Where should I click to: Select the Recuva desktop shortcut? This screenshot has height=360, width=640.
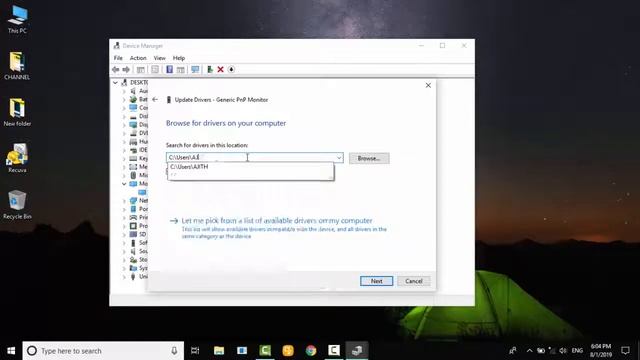point(17,158)
